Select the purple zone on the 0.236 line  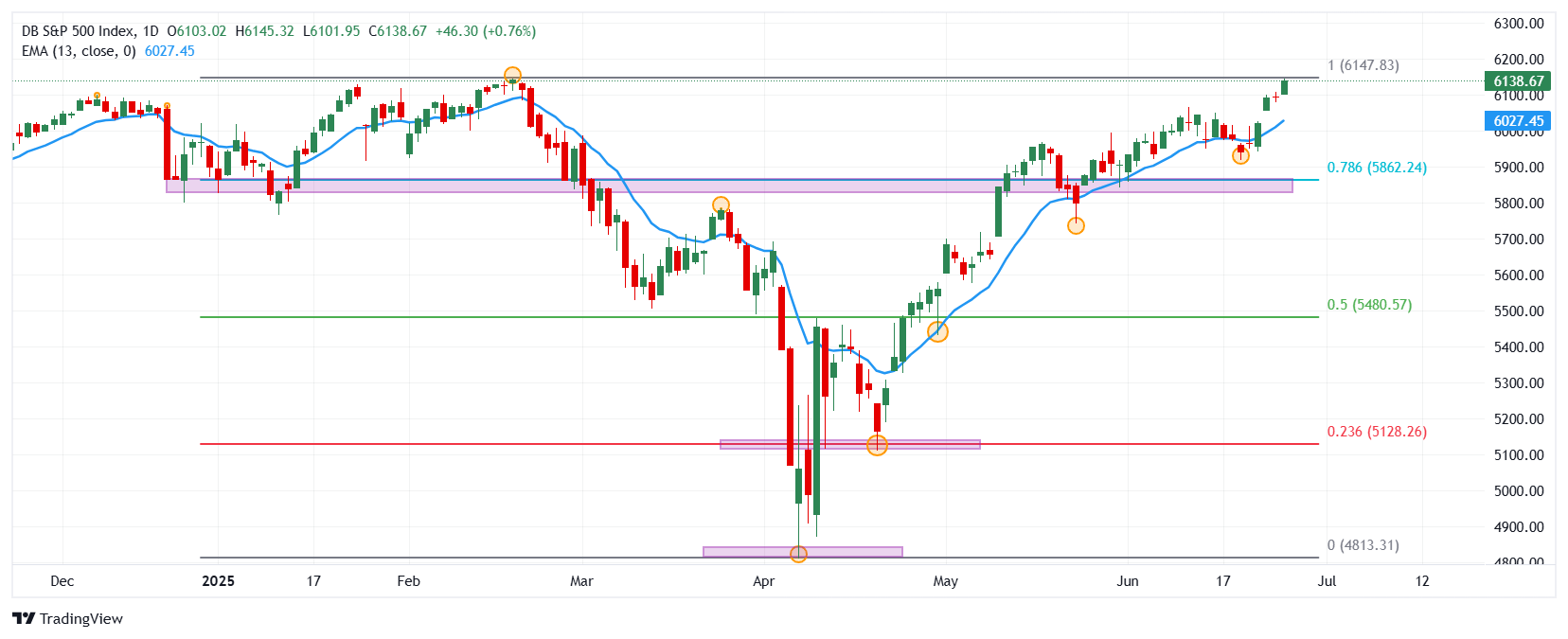tap(850, 444)
